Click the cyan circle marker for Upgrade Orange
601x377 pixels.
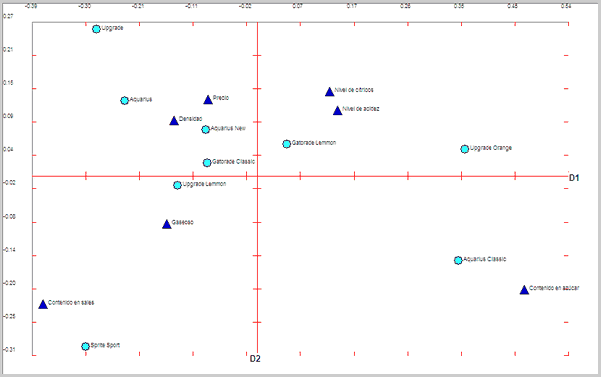465,149
